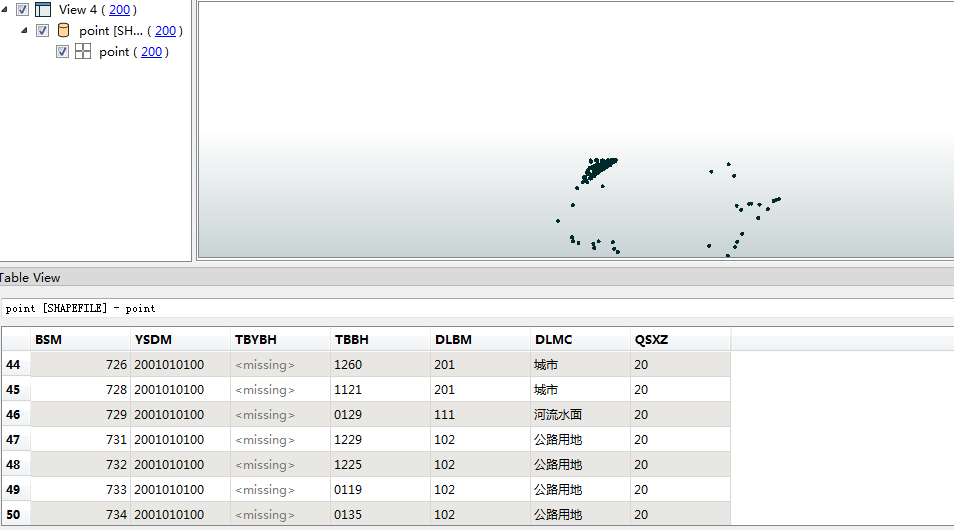Click YSDM cell in row 48
This screenshot has width=954, height=530.
point(181,464)
